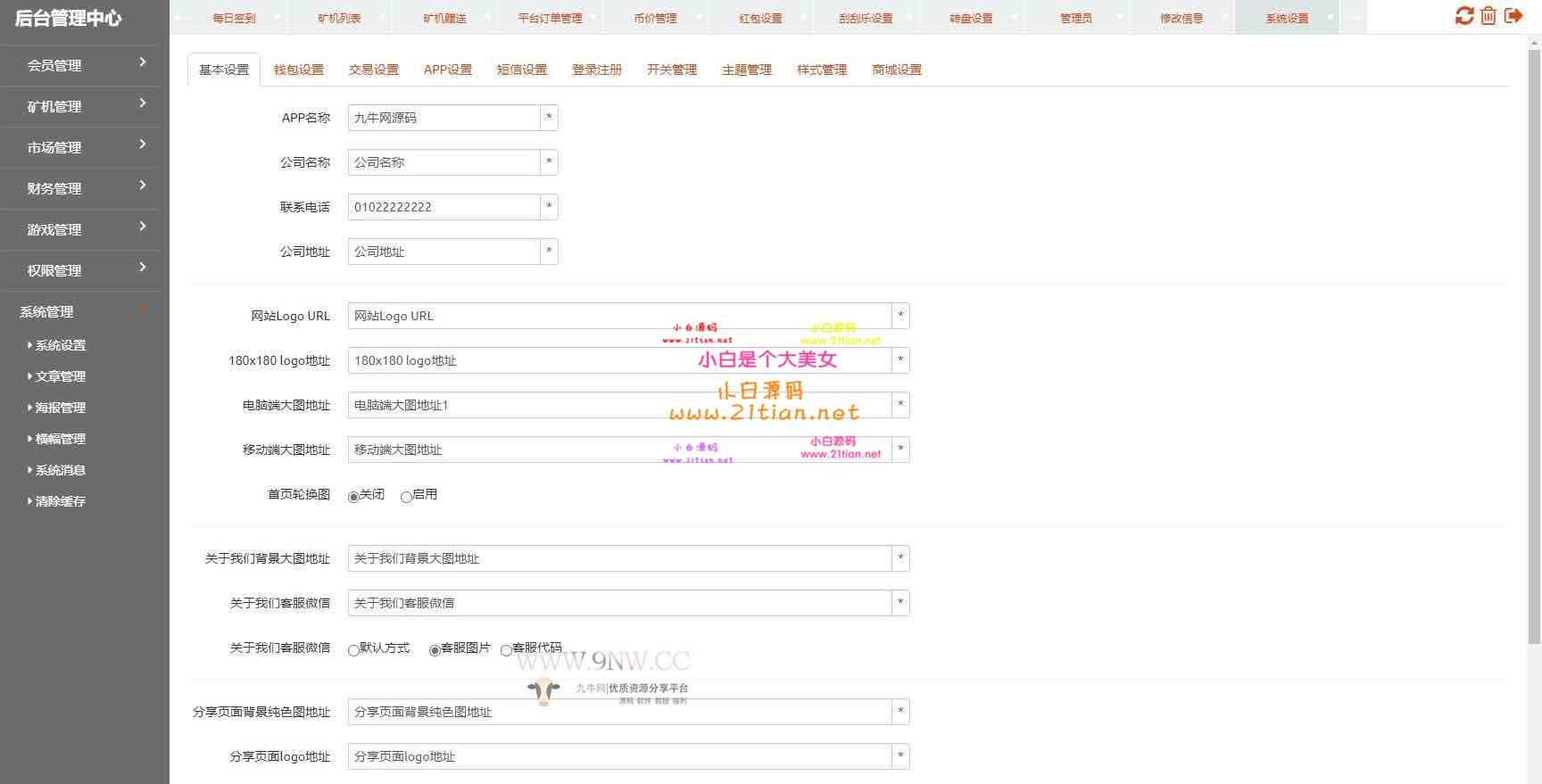1542x784 pixels.
Task: Click the chevron icon beside 会员管理
Action: pos(143,62)
